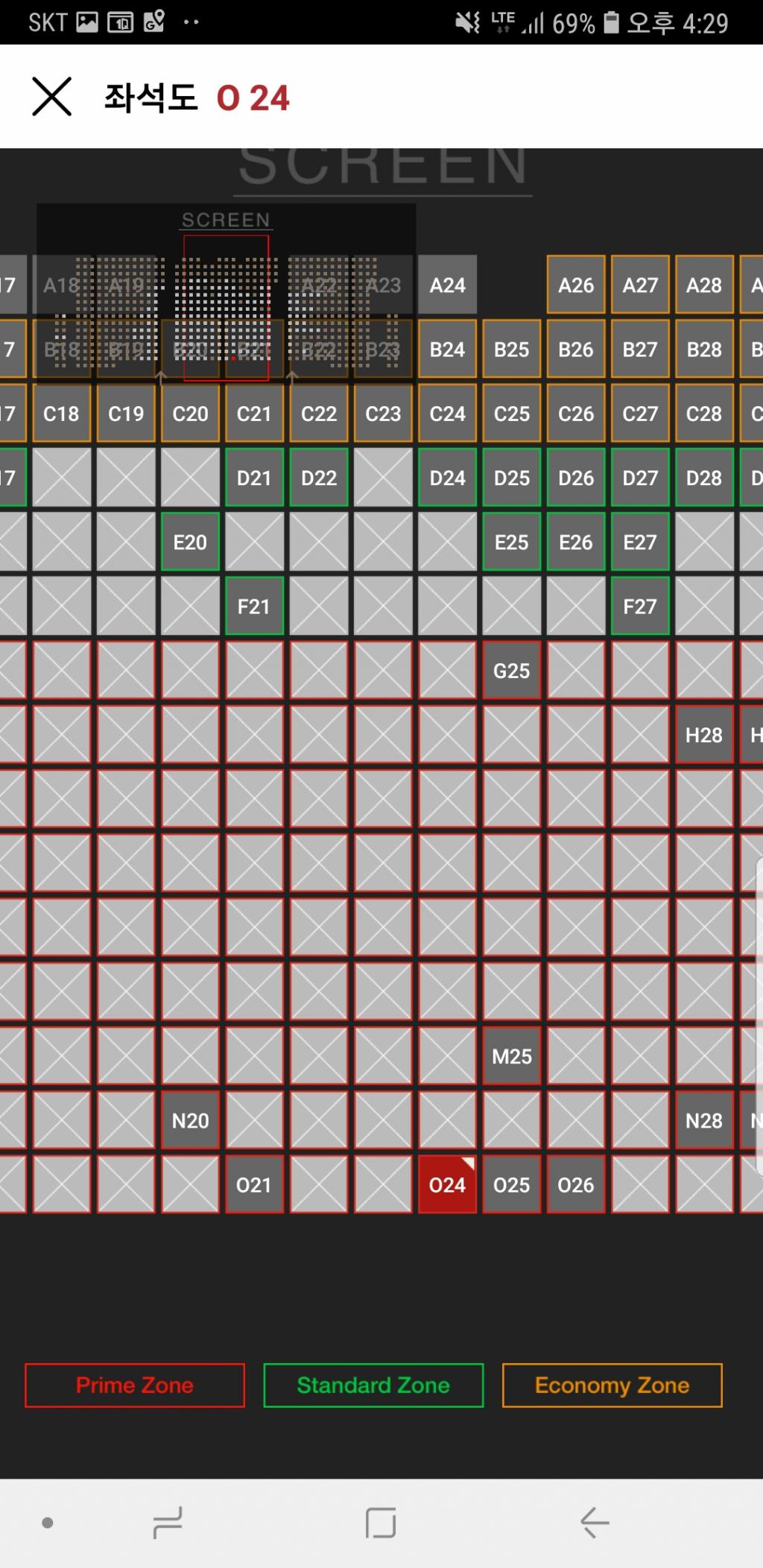This screenshot has width=763, height=1568.
Task: Select front-row seat A24
Action: [447, 285]
